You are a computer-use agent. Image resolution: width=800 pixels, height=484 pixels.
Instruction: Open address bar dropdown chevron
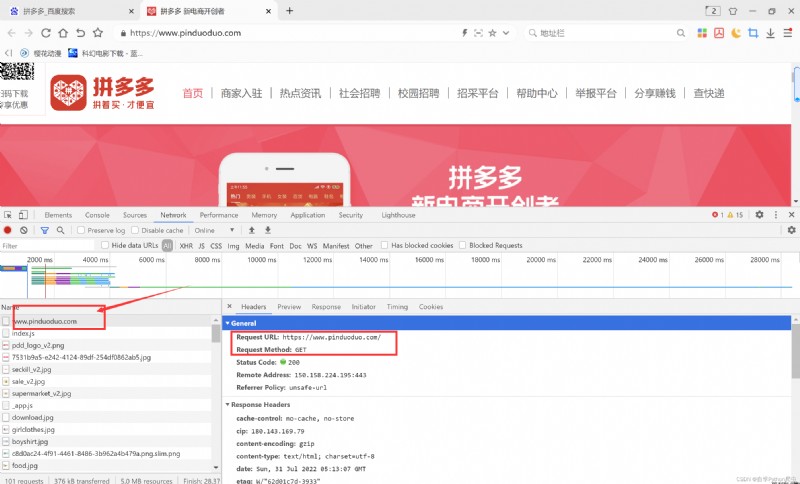[x=506, y=33]
